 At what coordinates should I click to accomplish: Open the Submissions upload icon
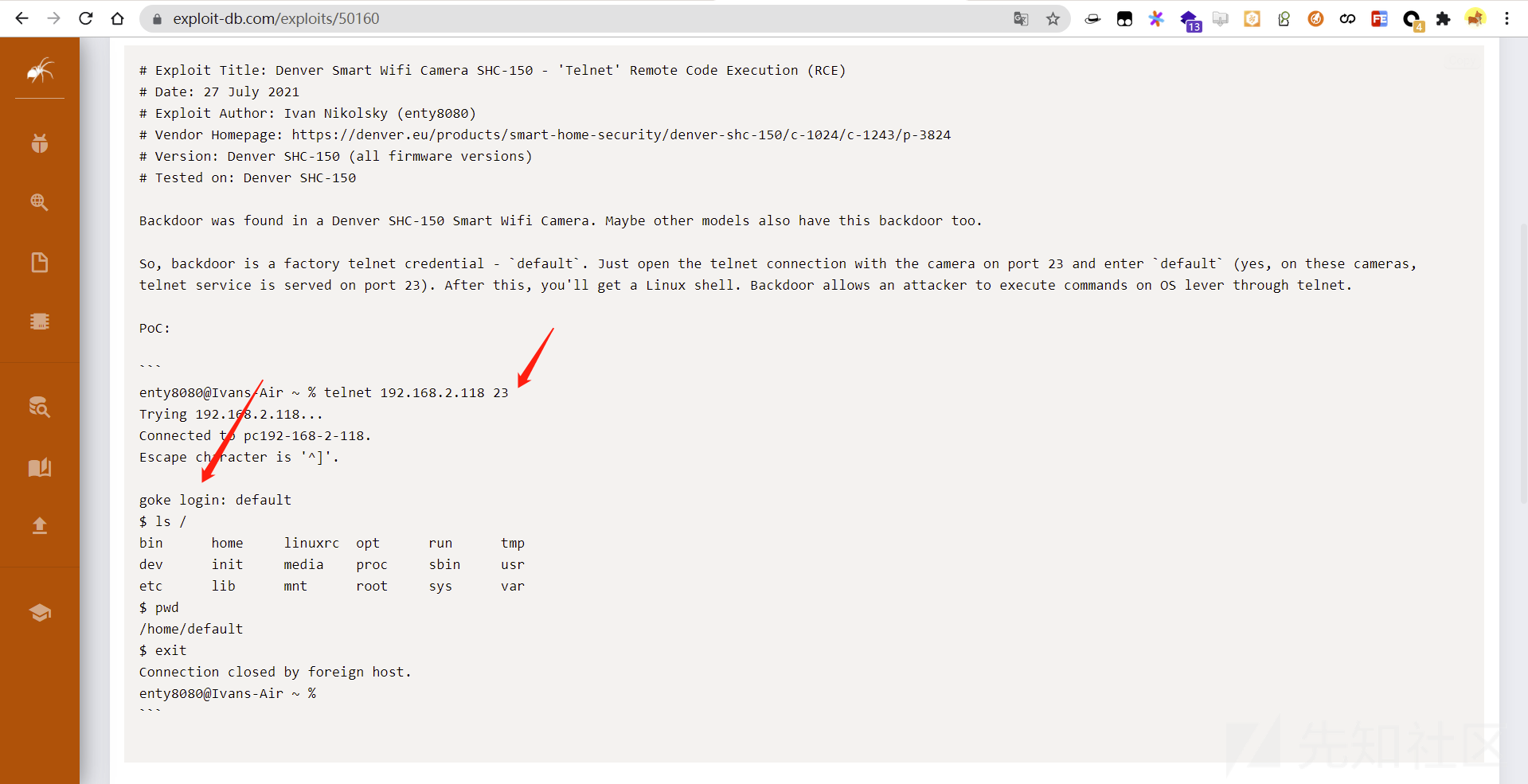point(40,525)
